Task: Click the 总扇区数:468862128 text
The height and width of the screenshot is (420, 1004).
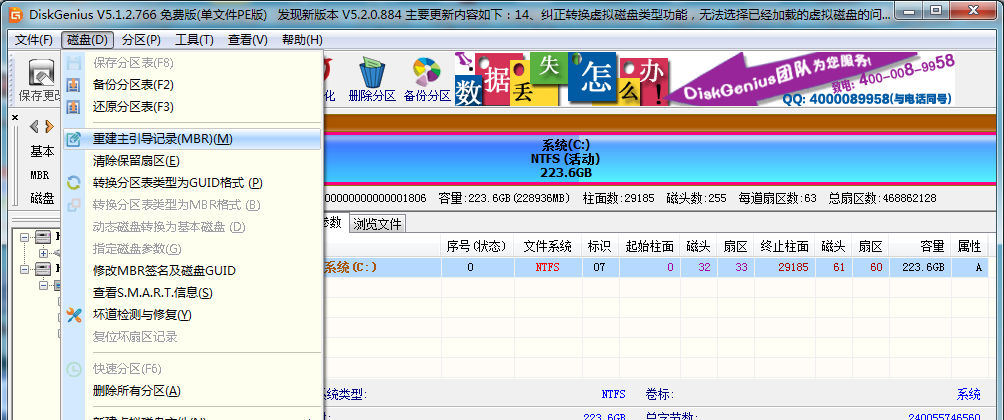Action: click(x=882, y=198)
